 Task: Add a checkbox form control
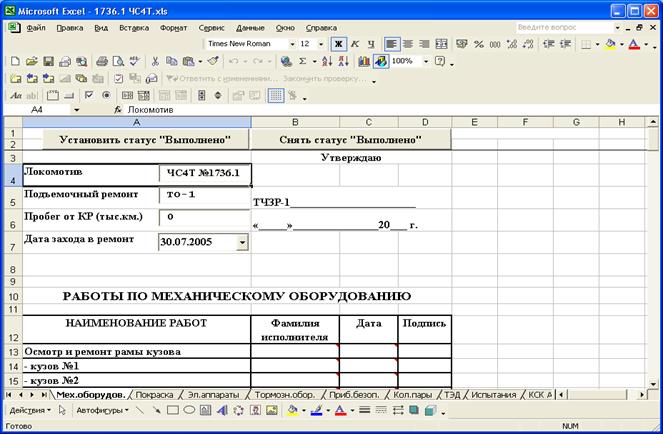(89, 96)
